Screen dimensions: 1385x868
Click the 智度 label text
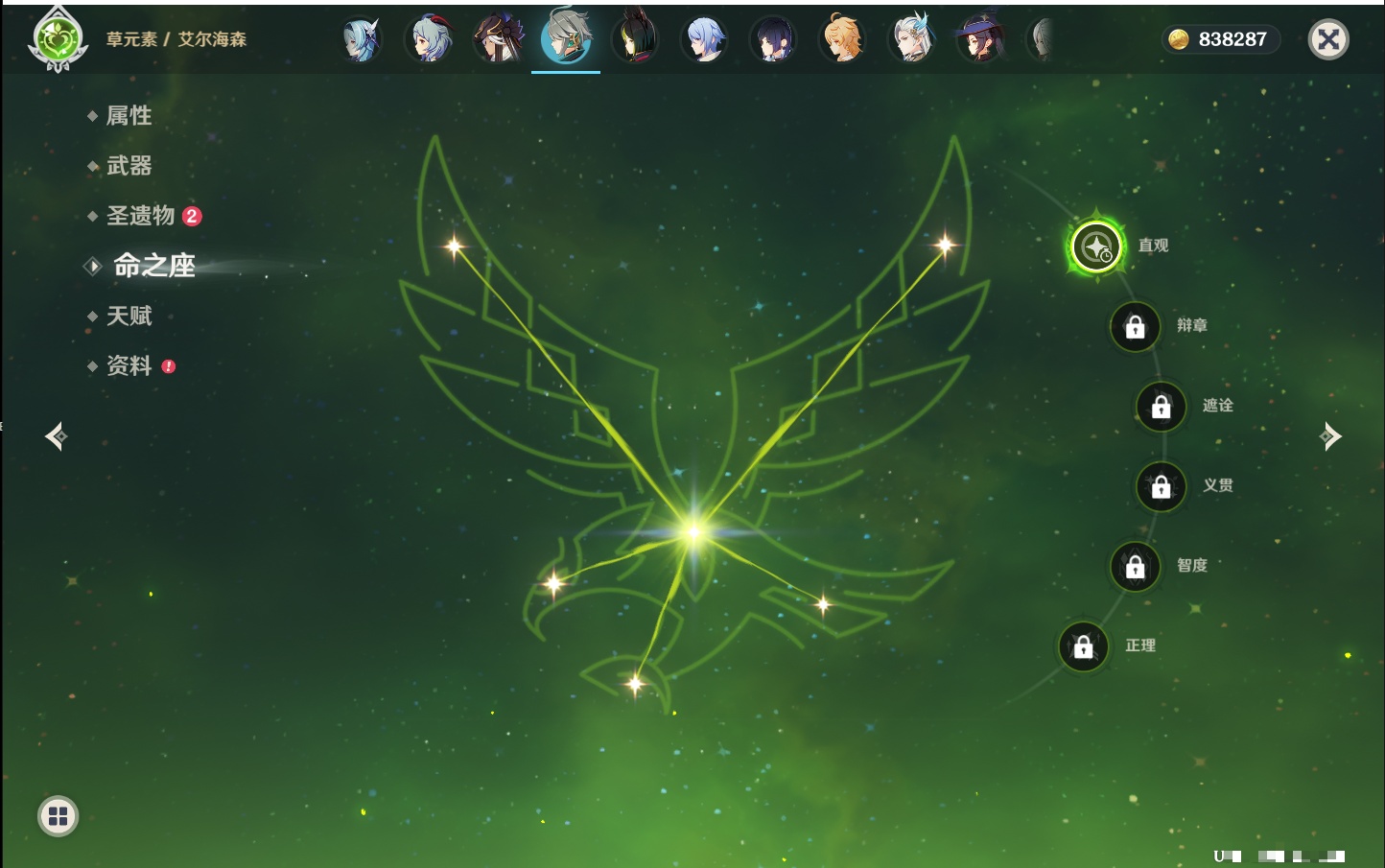(x=1192, y=565)
